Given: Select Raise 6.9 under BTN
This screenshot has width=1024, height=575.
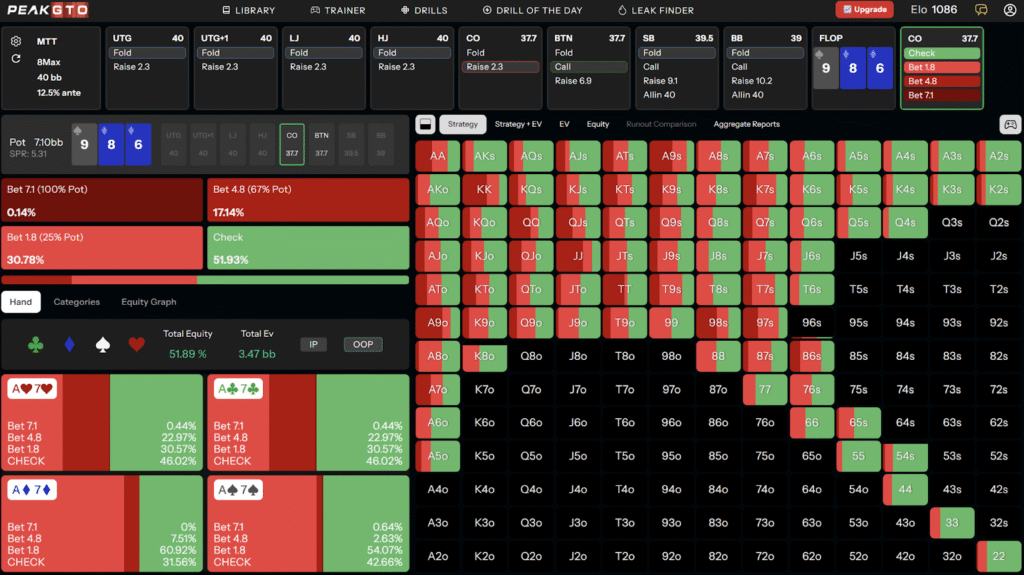Looking at the screenshot, I should [574, 81].
